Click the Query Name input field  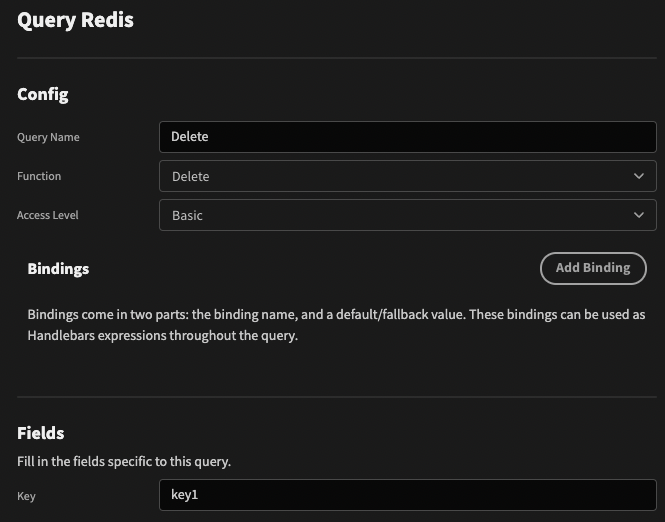(408, 137)
